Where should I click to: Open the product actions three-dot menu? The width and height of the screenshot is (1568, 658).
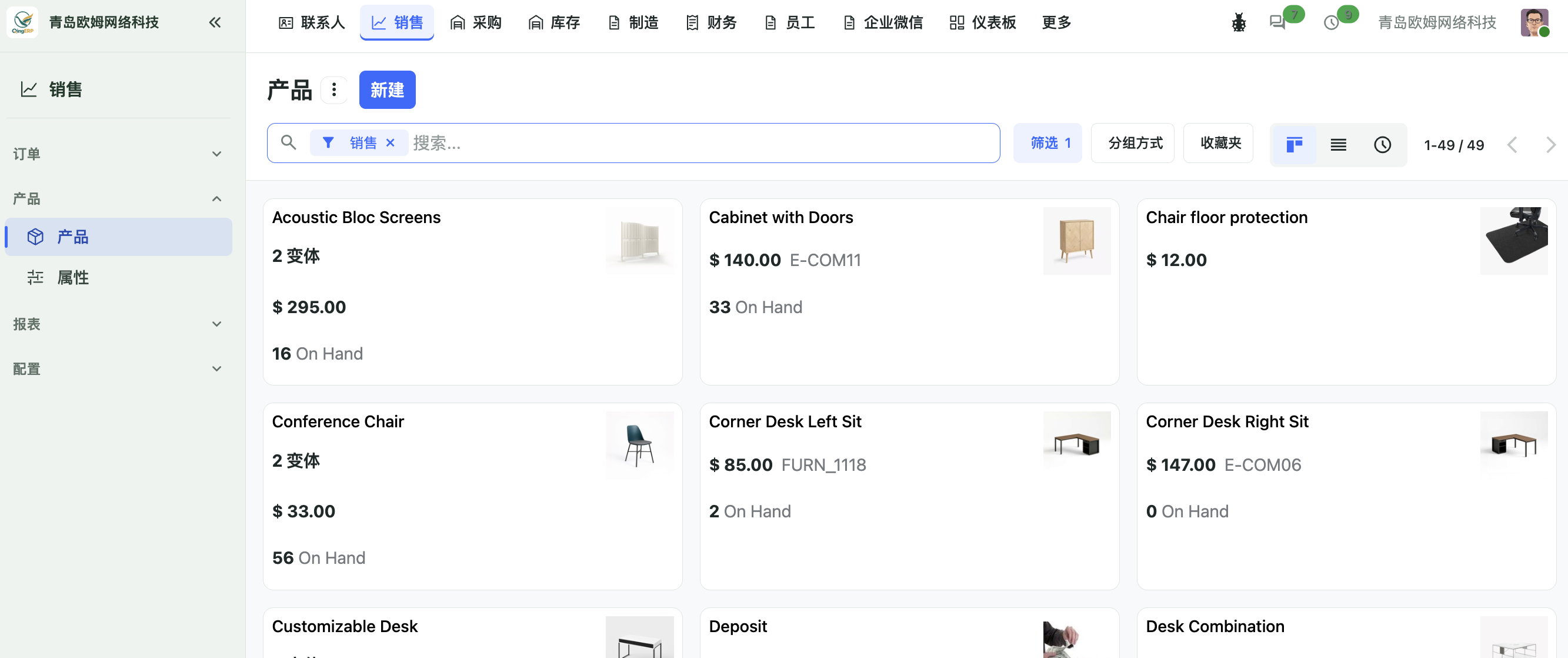click(333, 89)
